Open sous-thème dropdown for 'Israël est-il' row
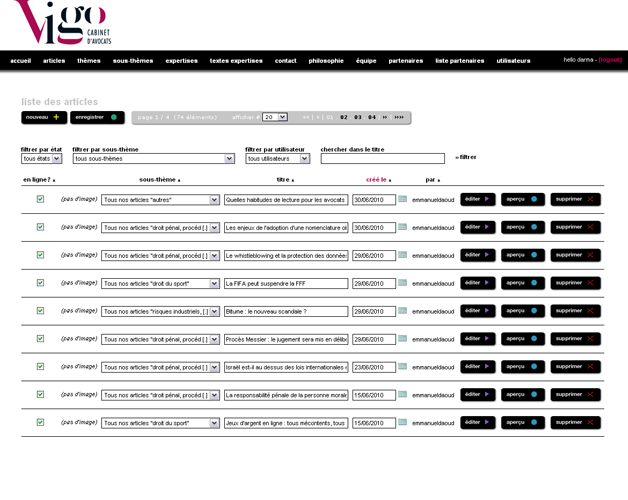 coord(161,367)
